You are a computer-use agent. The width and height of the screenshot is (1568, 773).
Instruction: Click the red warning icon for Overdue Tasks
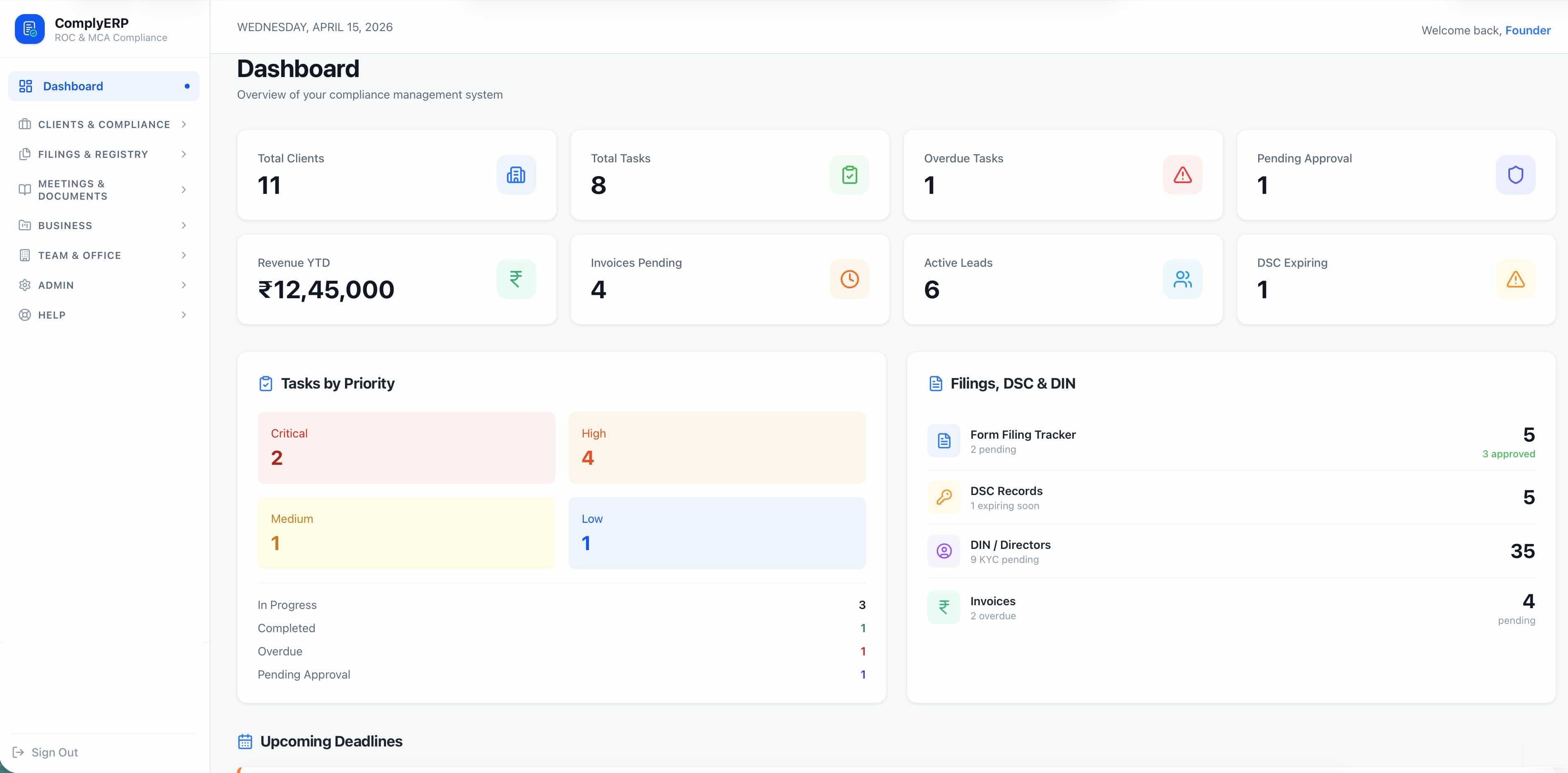tap(1182, 175)
